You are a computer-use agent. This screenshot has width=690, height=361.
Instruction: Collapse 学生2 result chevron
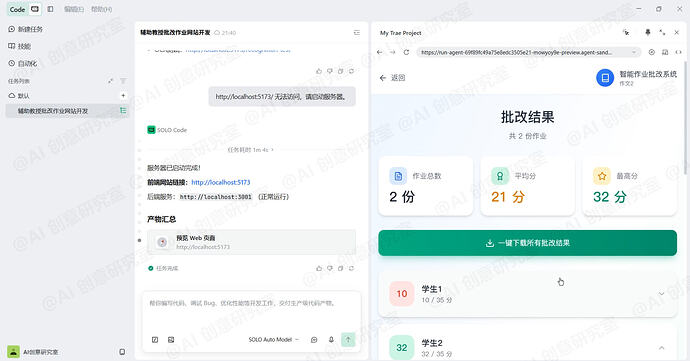(x=661, y=348)
